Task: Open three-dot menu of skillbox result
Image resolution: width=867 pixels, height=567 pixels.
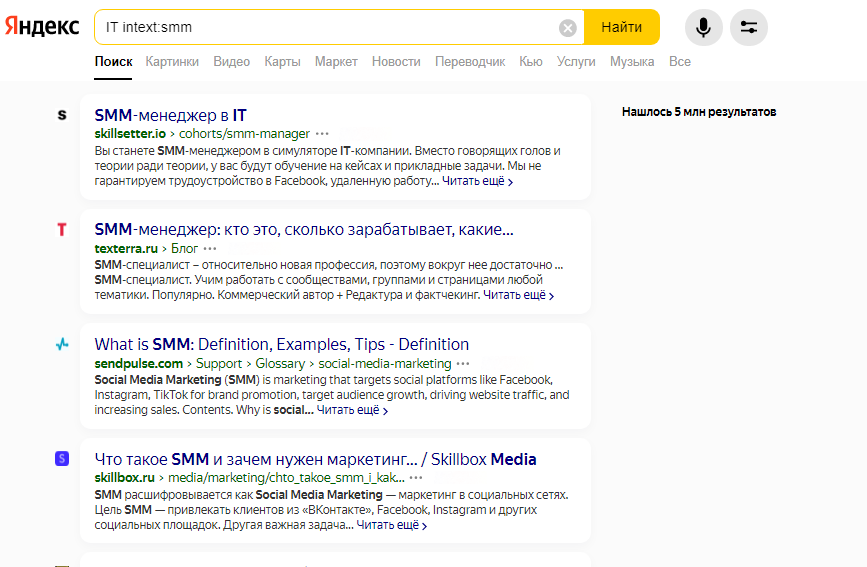Action: click(416, 477)
